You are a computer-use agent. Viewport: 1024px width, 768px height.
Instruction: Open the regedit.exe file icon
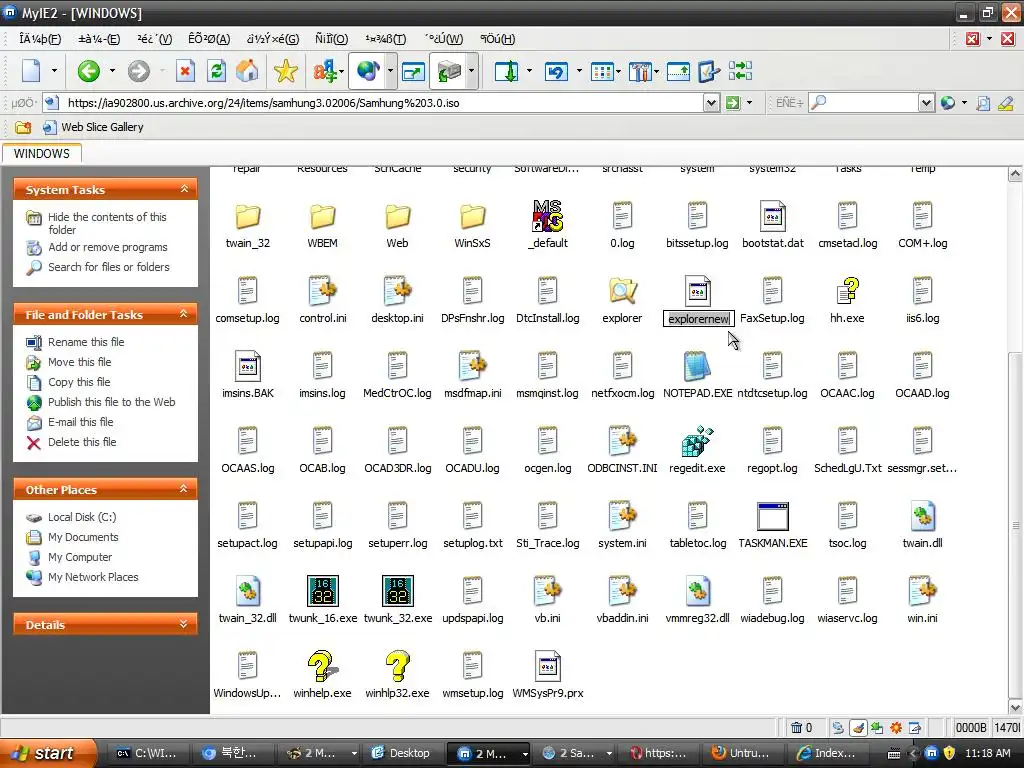pos(697,441)
